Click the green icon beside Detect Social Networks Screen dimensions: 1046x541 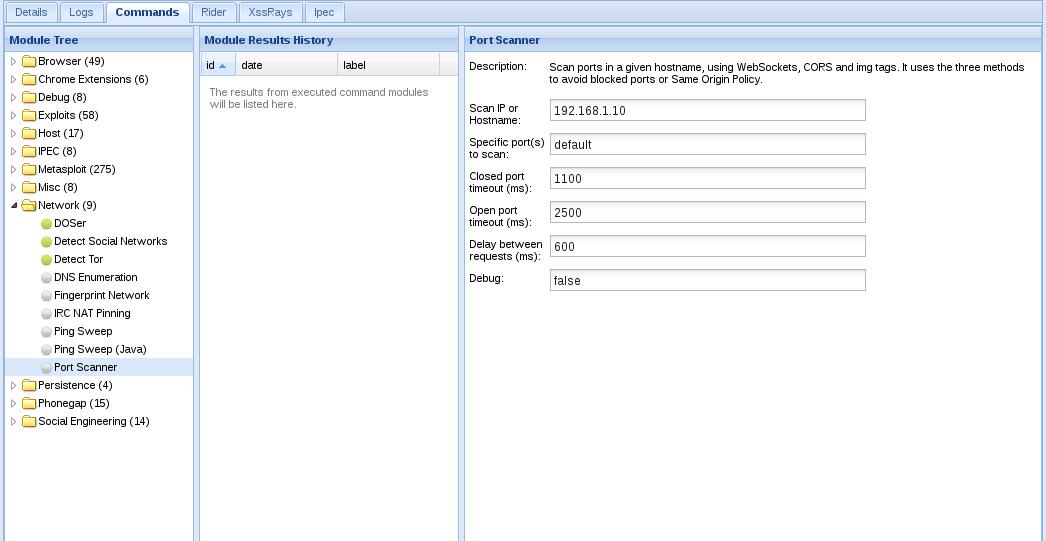46,241
